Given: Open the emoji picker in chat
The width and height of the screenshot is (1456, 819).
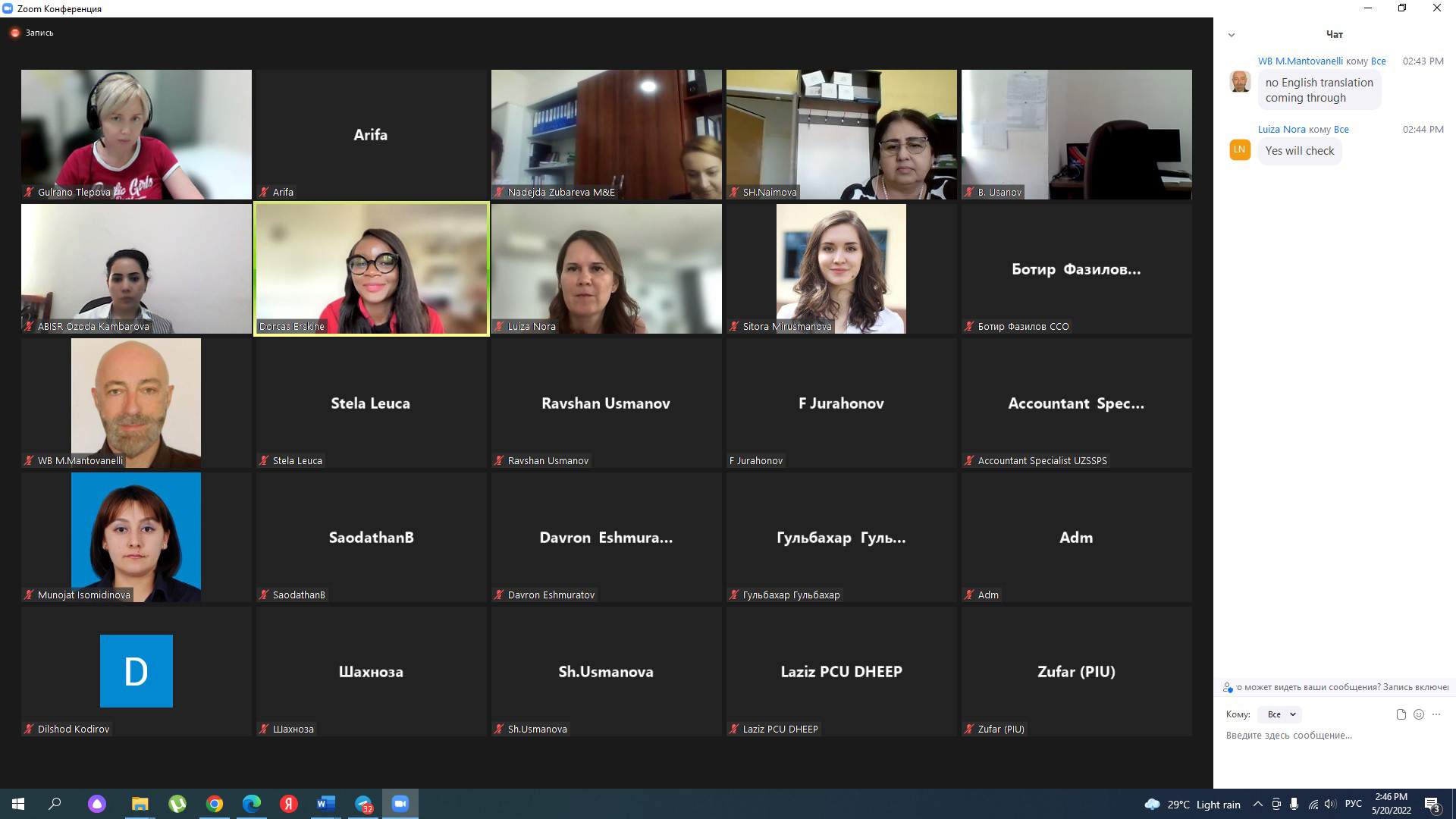Looking at the screenshot, I should (x=1419, y=714).
